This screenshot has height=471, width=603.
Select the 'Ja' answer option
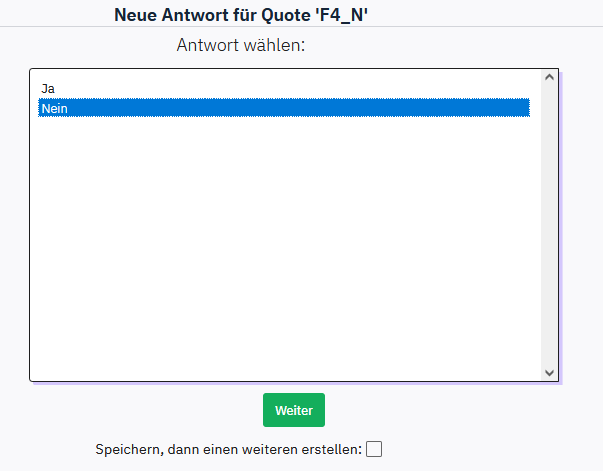(48, 89)
